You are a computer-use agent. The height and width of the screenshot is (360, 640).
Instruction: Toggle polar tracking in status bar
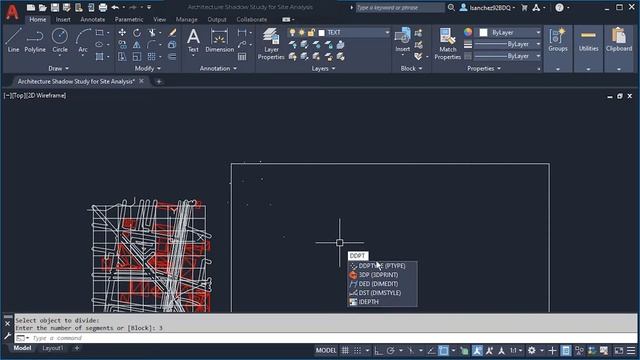[391, 351]
